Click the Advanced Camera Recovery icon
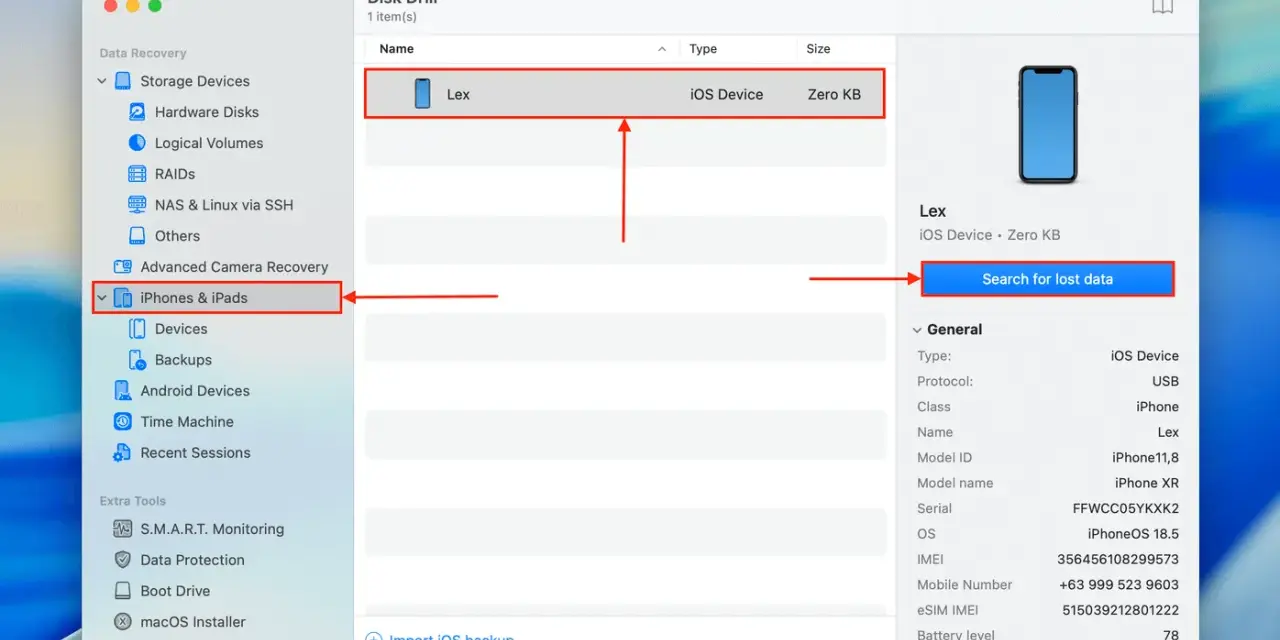 click(x=122, y=267)
